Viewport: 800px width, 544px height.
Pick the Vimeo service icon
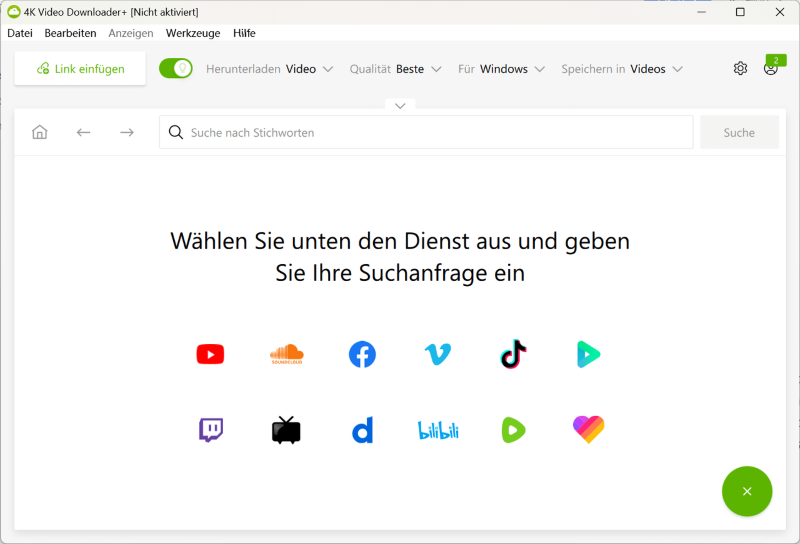(x=438, y=354)
